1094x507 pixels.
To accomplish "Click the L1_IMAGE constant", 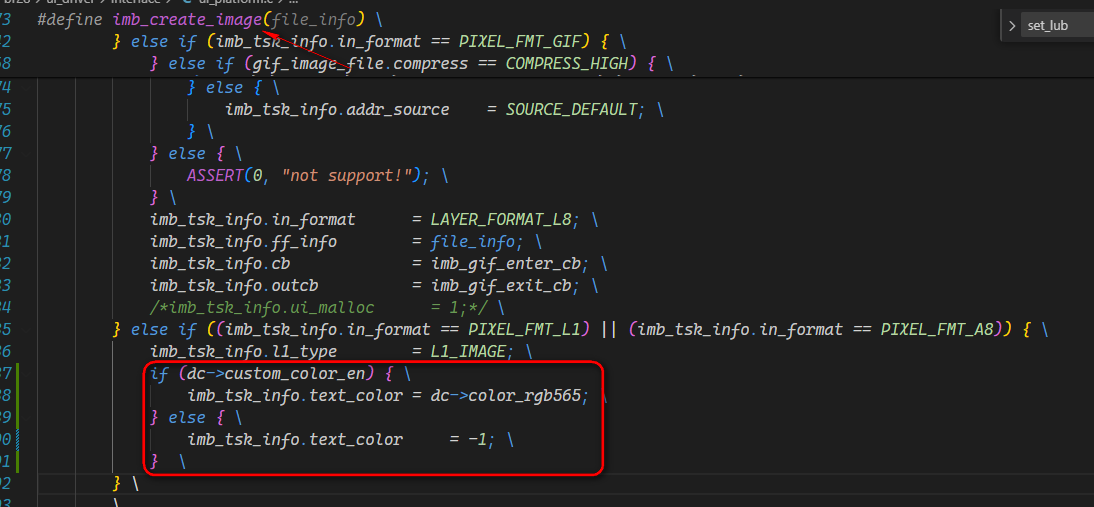I will click(468, 351).
